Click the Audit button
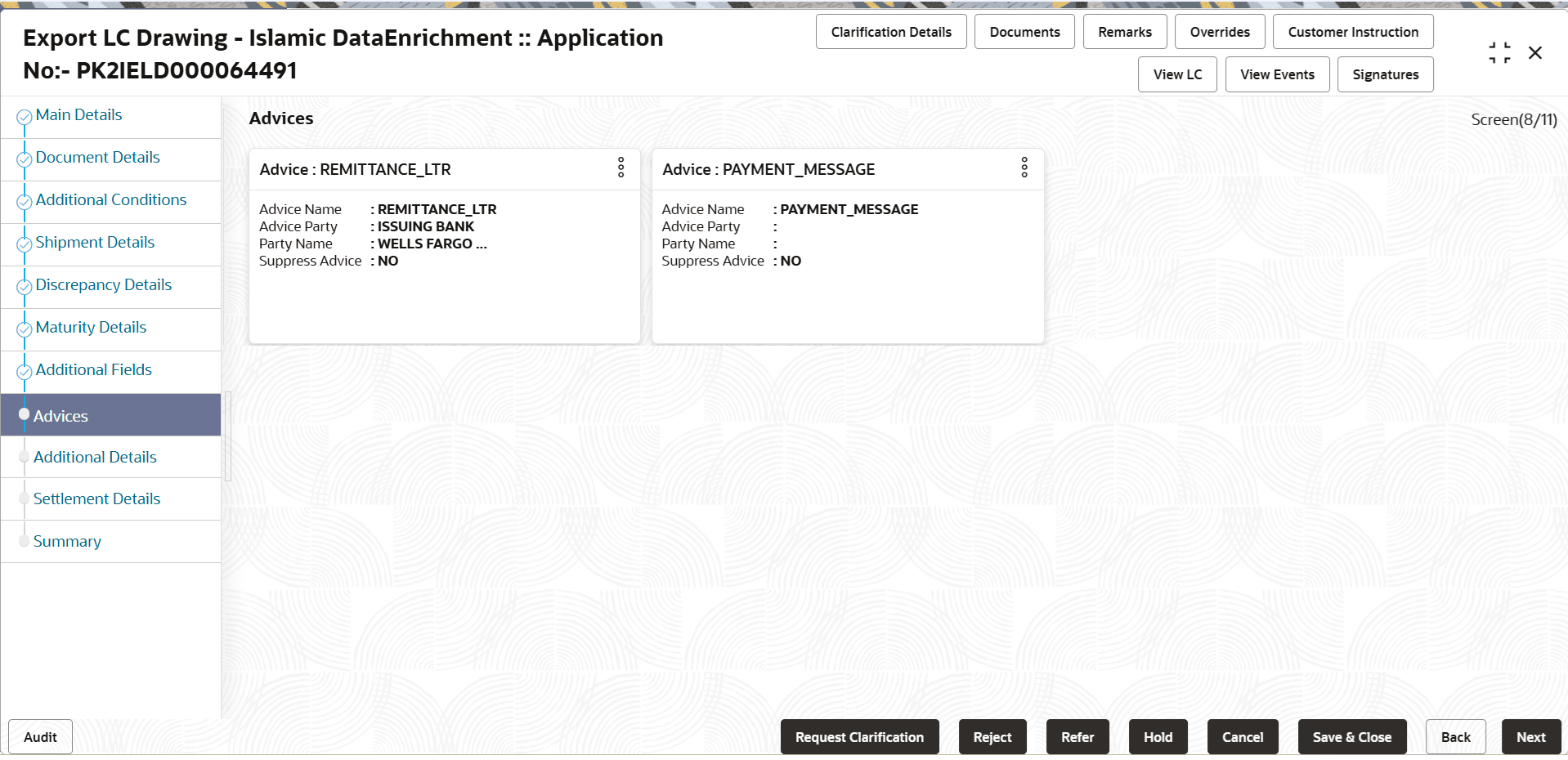Viewport: 1568px width, 760px height. pos(40,737)
